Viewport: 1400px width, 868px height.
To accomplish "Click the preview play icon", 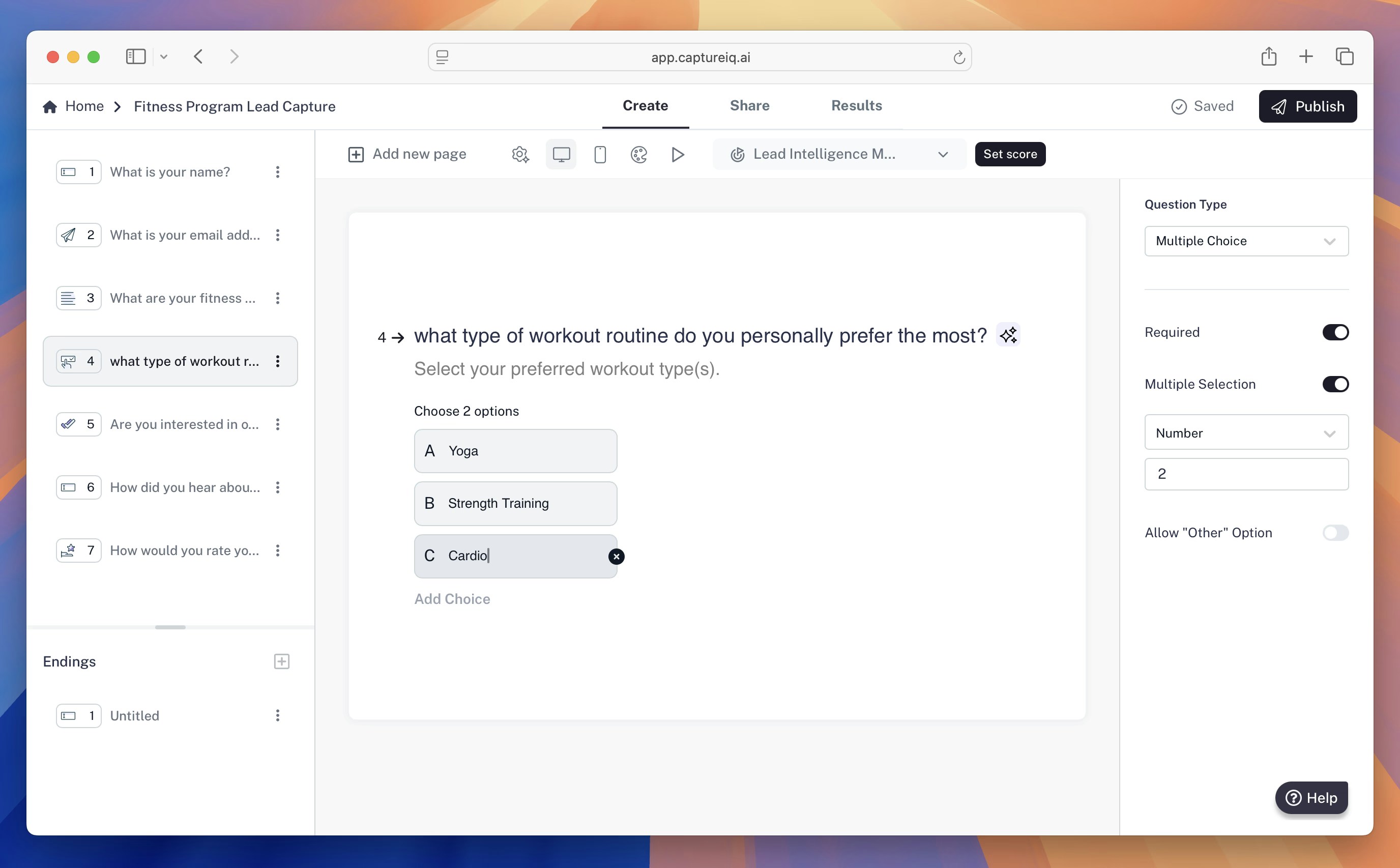I will click(x=677, y=155).
